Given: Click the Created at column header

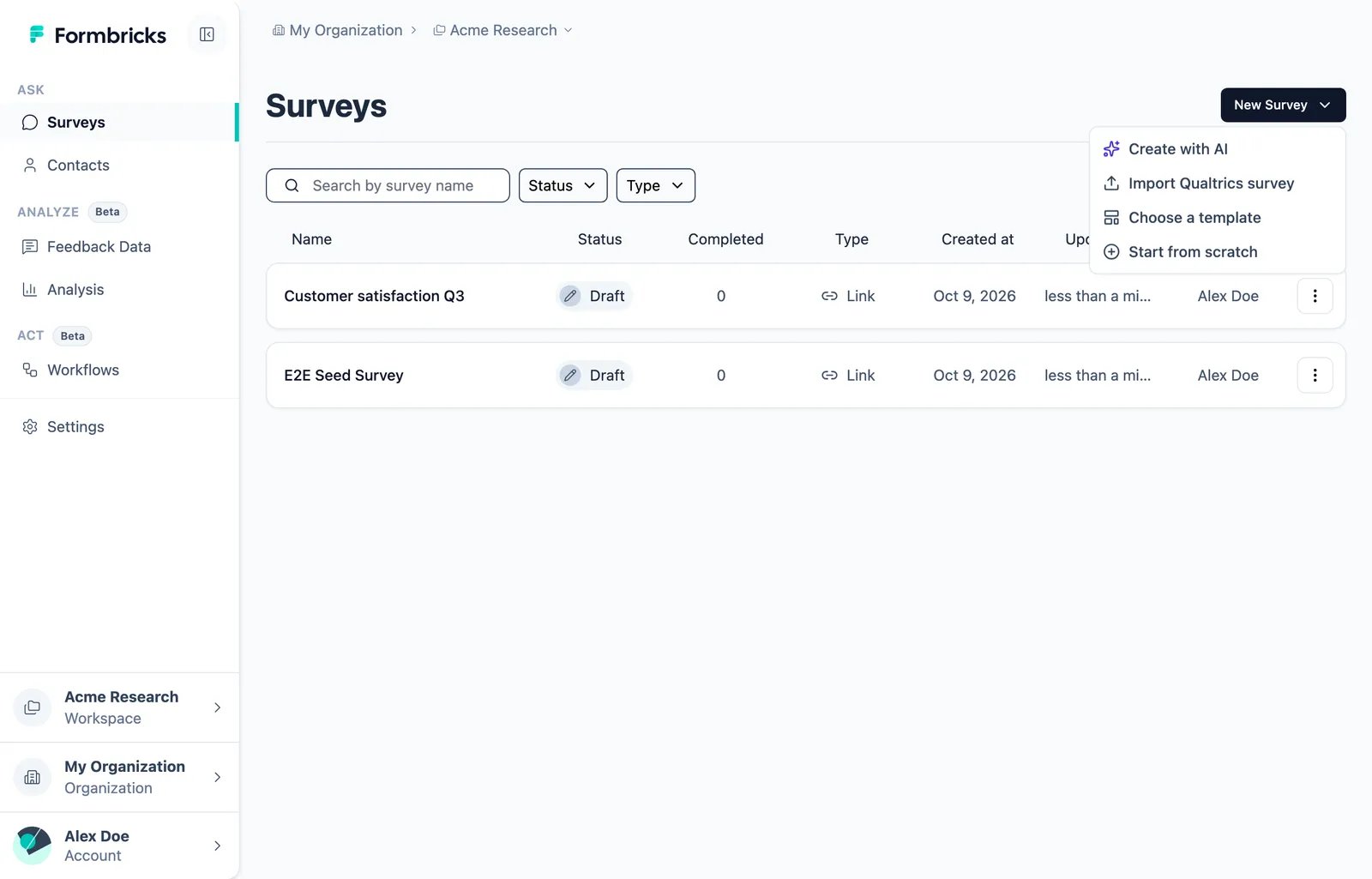Looking at the screenshot, I should pos(978,239).
